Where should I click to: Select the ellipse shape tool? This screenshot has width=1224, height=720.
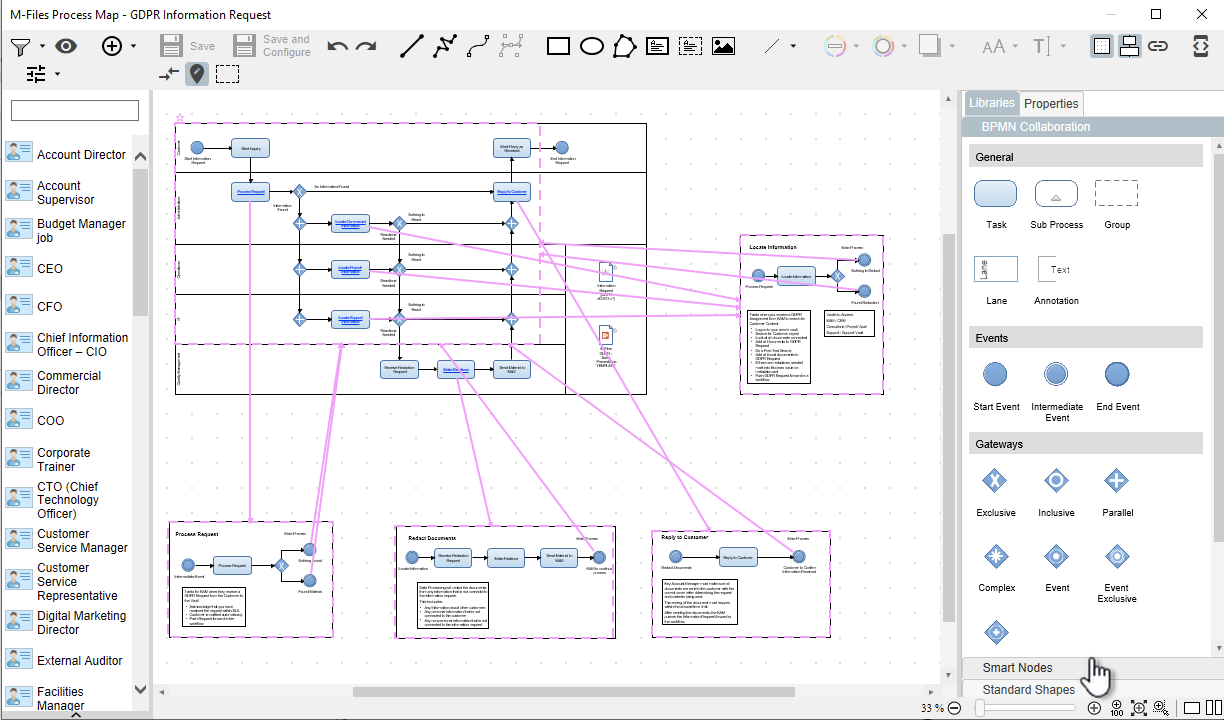pos(592,46)
